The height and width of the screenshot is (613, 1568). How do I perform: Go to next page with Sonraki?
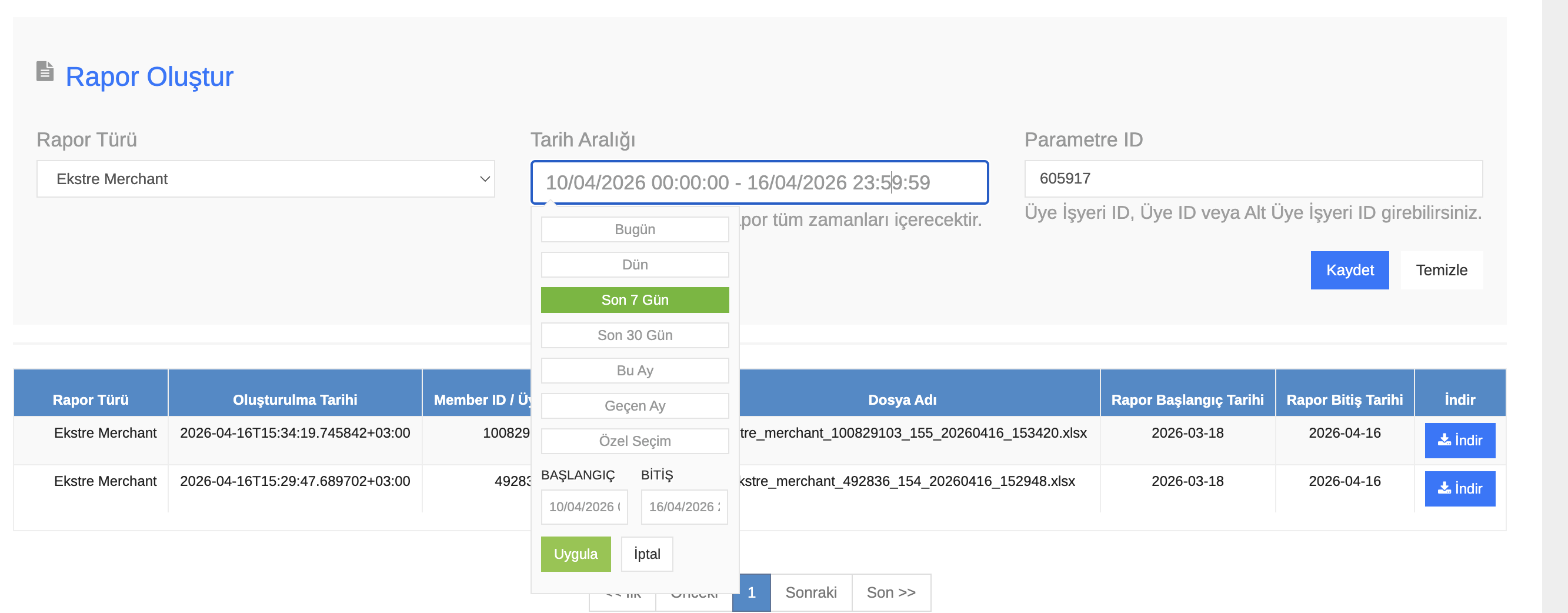point(810,592)
